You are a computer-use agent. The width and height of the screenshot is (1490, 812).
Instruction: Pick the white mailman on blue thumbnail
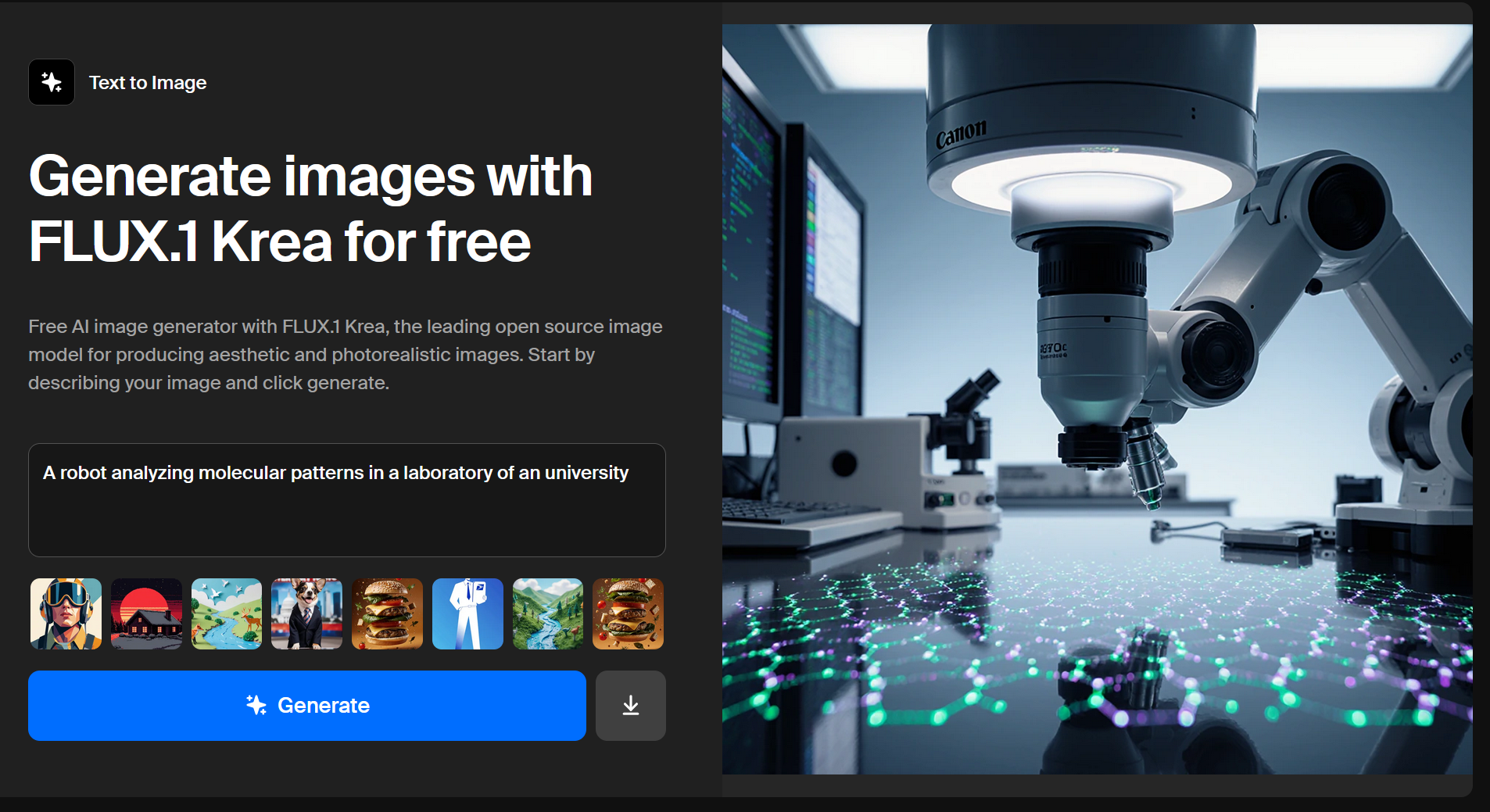tap(467, 613)
